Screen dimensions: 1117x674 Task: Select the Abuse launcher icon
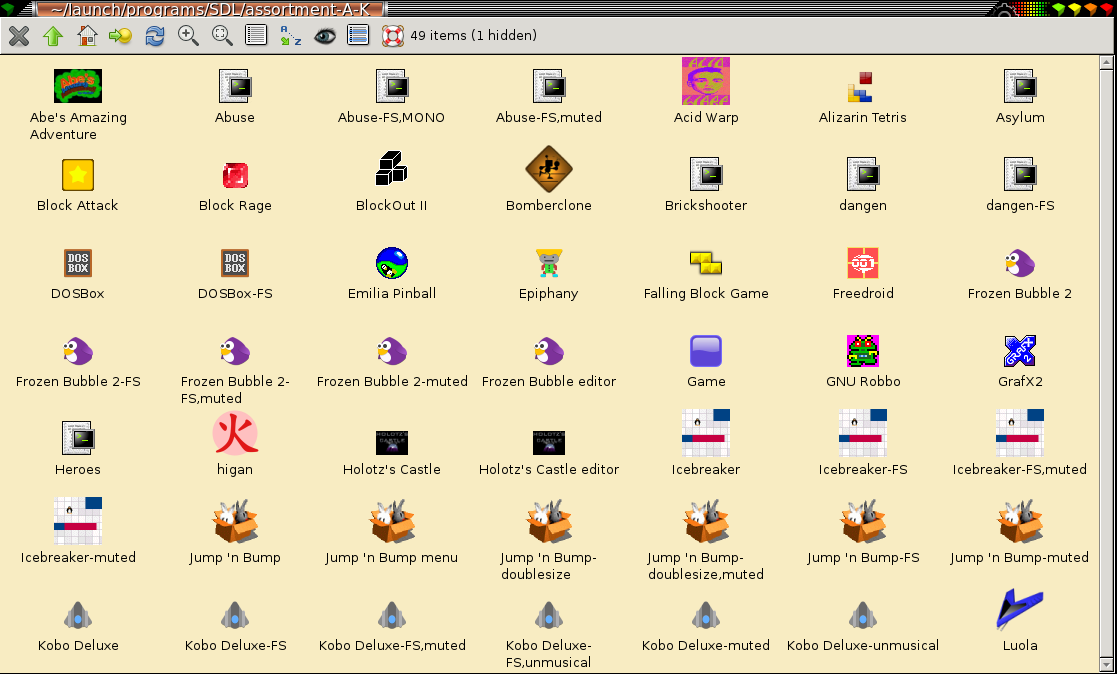point(234,86)
